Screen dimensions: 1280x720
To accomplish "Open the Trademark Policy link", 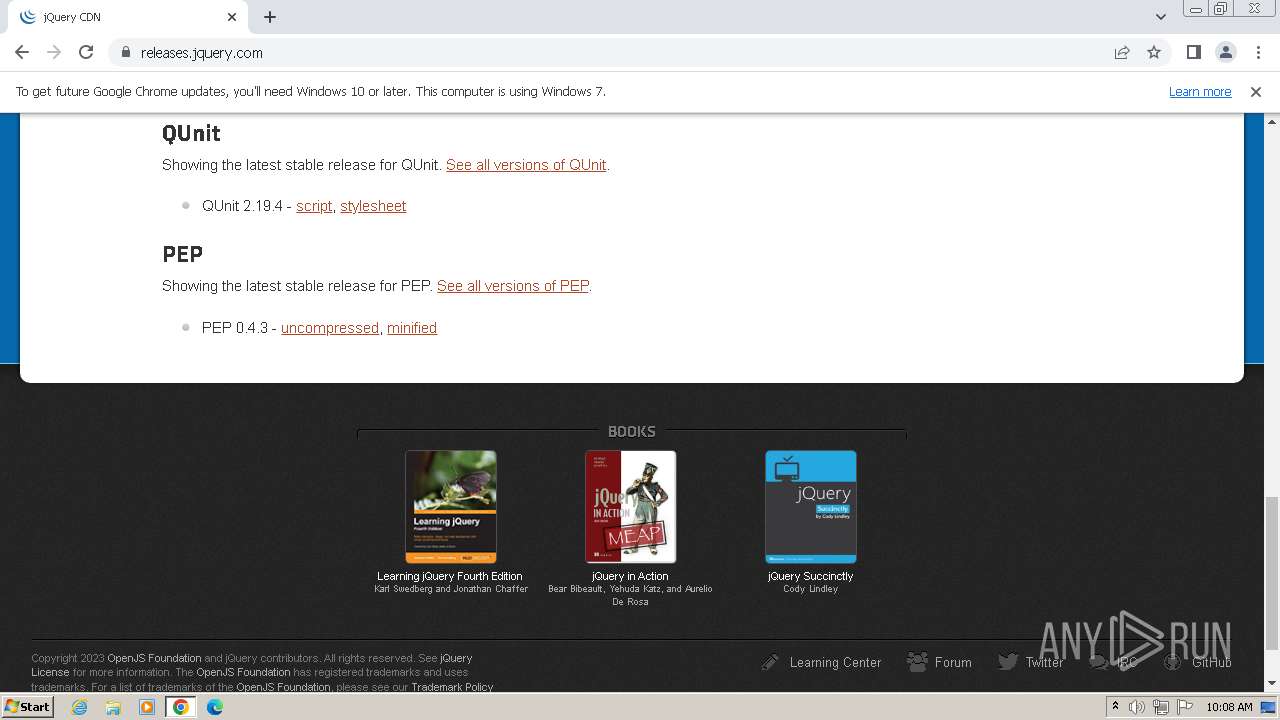I will pos(452,687).
